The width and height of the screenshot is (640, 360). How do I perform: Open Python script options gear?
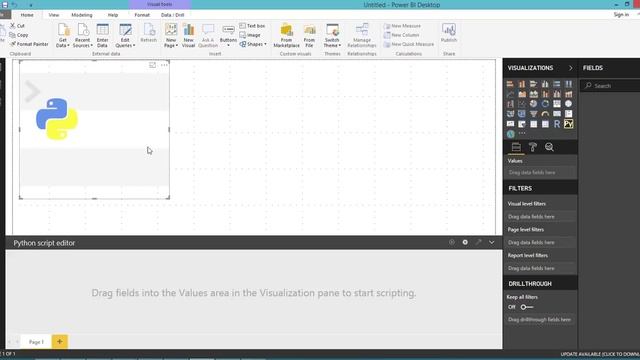click(x=465, y=242)
